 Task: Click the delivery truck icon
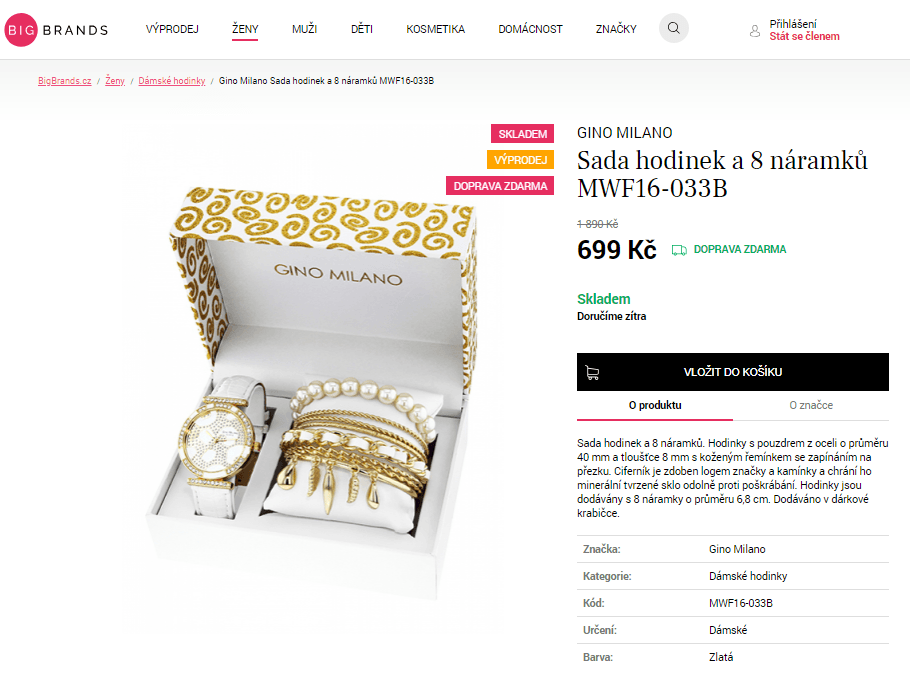[679, 250]
